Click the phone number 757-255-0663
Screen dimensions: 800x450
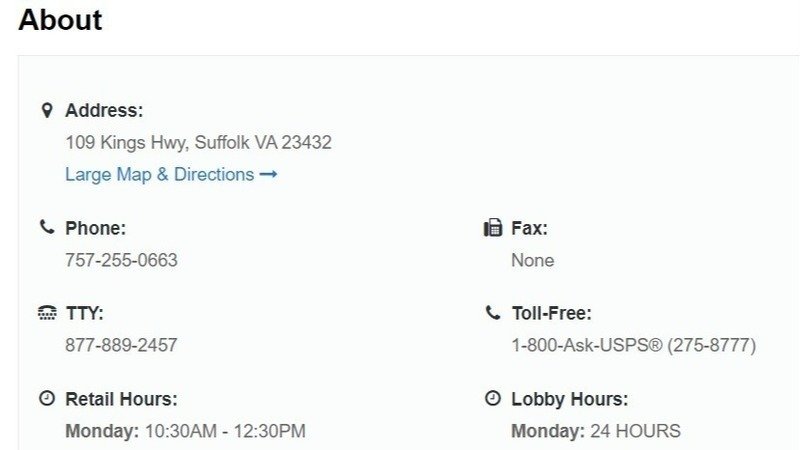[121, 261]
